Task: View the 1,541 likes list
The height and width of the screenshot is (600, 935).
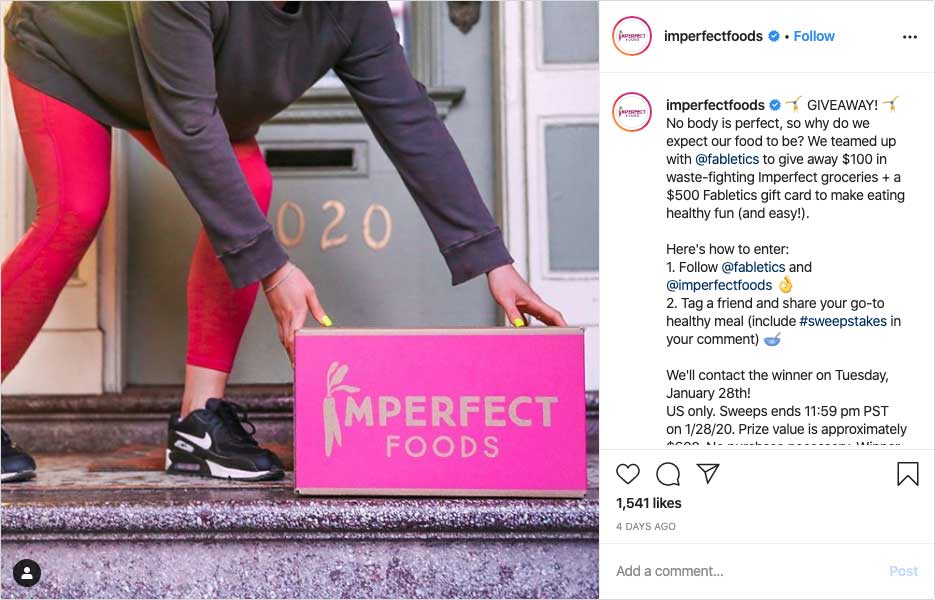Action: pos(648,503)
